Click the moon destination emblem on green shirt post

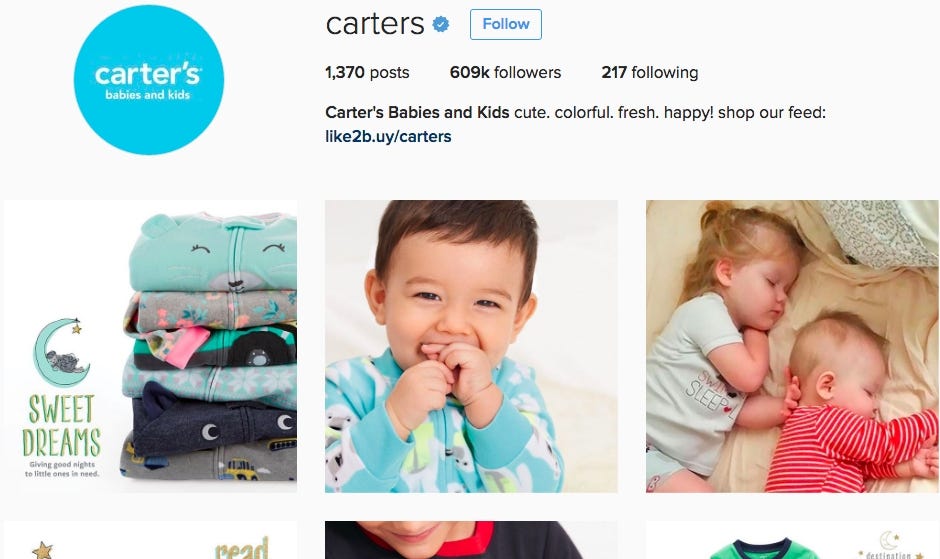point(890,545)
